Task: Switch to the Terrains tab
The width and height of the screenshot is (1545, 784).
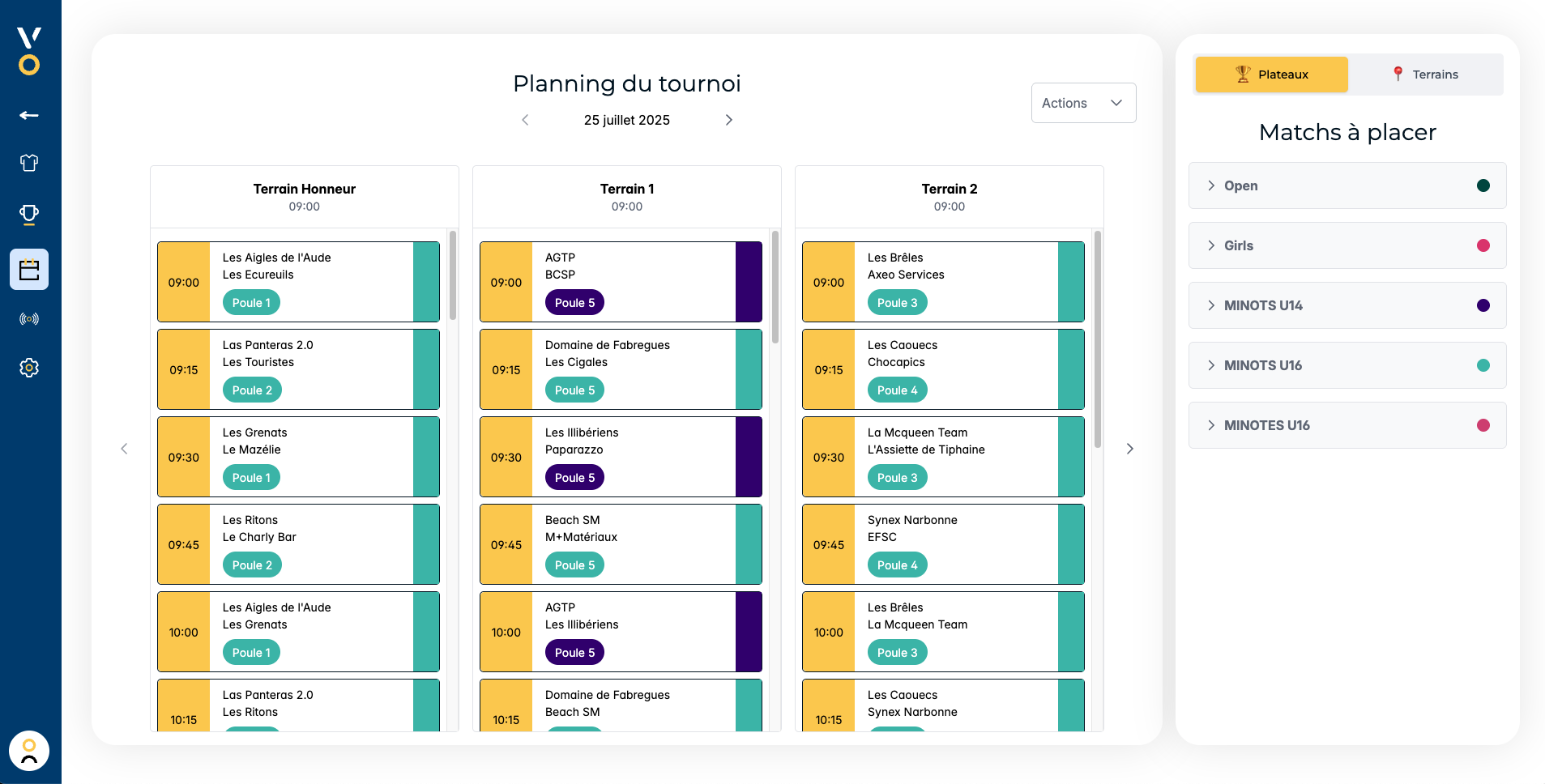Action: click(x=1428, y=74)
